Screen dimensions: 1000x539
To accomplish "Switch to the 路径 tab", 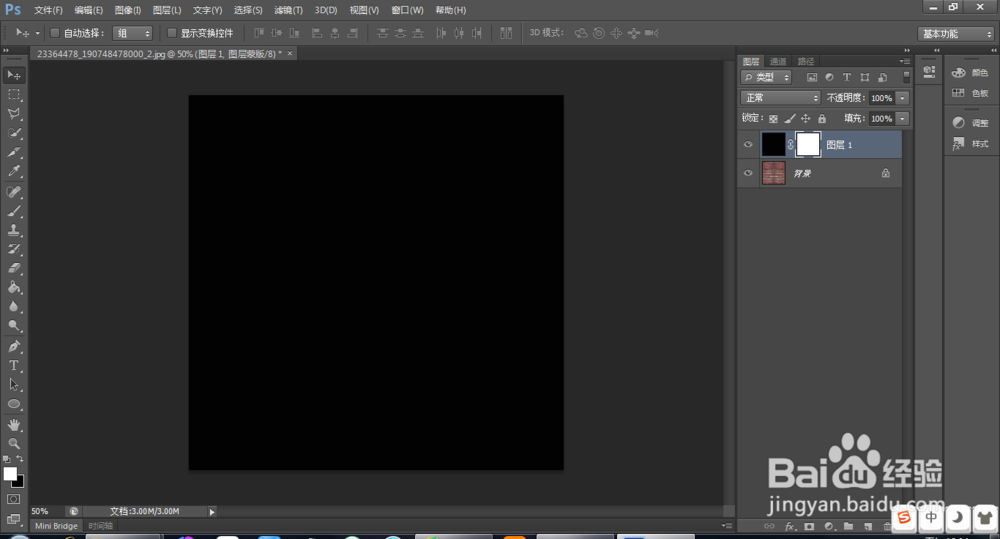I will (x=806, y=61).
